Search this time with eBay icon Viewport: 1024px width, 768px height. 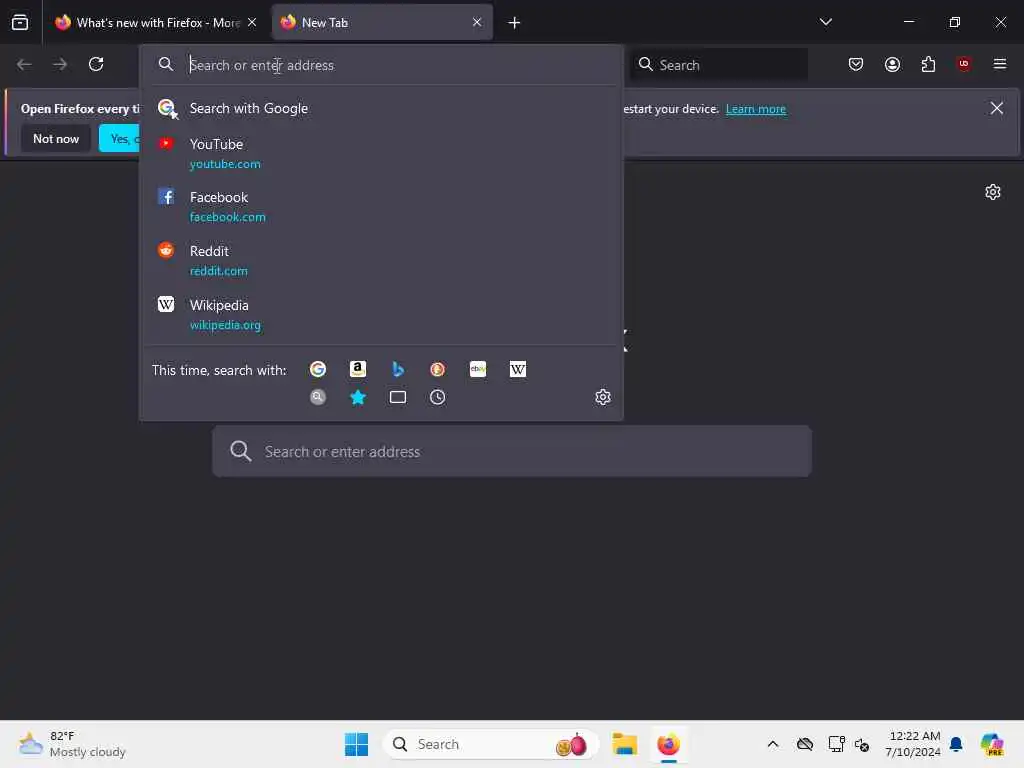(478, 370)
